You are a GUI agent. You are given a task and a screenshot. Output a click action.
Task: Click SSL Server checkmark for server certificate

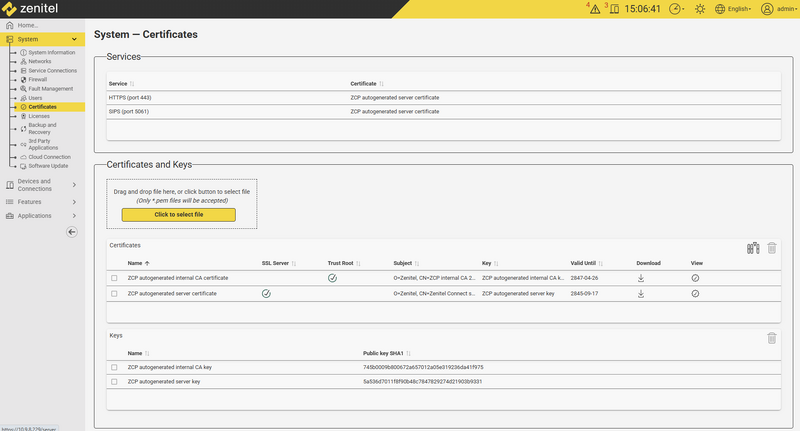(x=266, y=294)
